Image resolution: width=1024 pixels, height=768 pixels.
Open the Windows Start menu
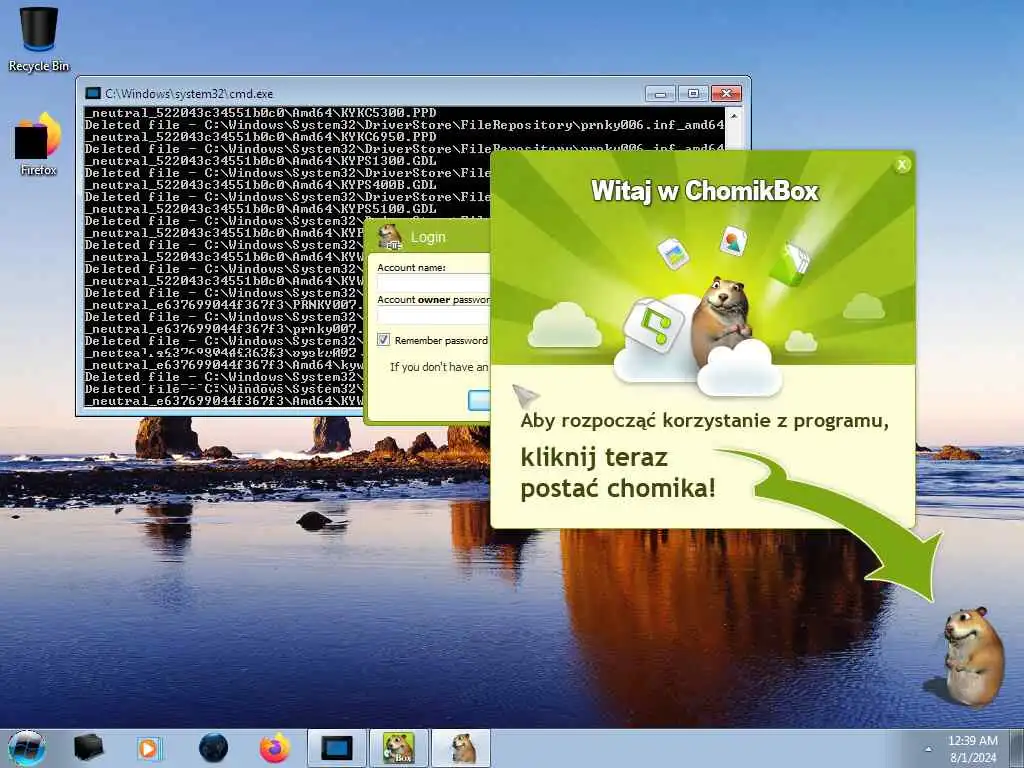[27, 748]
